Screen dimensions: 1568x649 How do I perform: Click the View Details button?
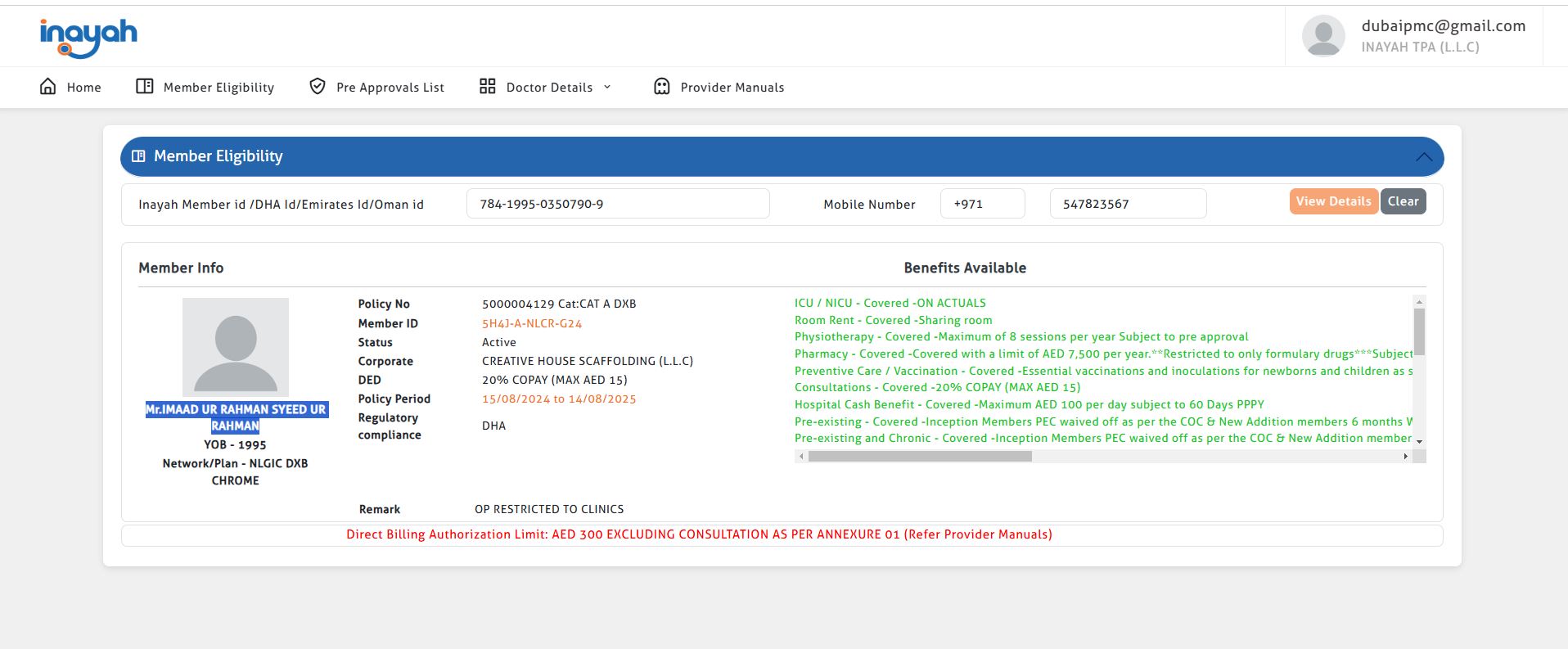point(1334,201)
